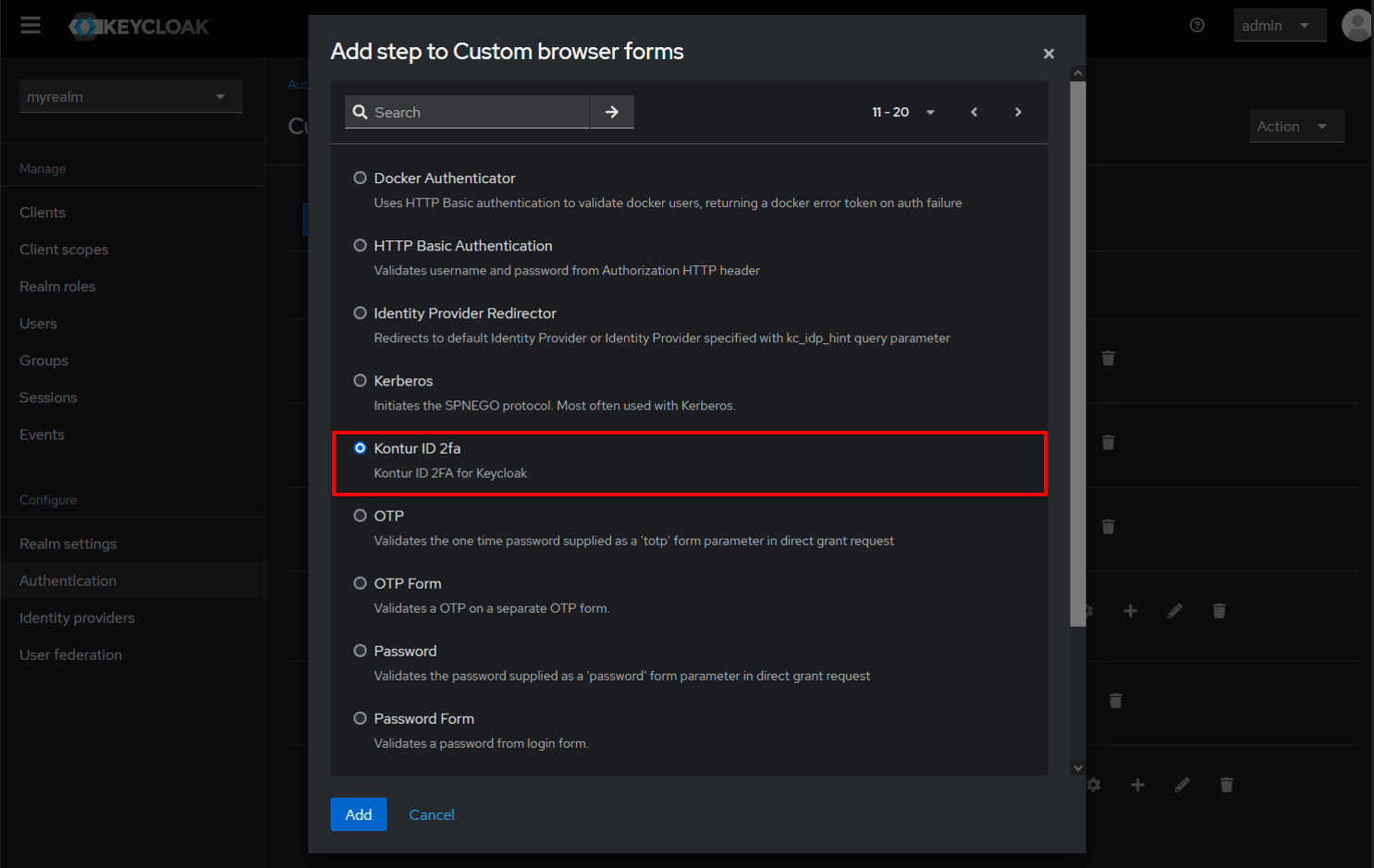1374x868 pixels.
Task: Open the 11 - 20 pagination dropdown
Action: (x=903, y=112)
